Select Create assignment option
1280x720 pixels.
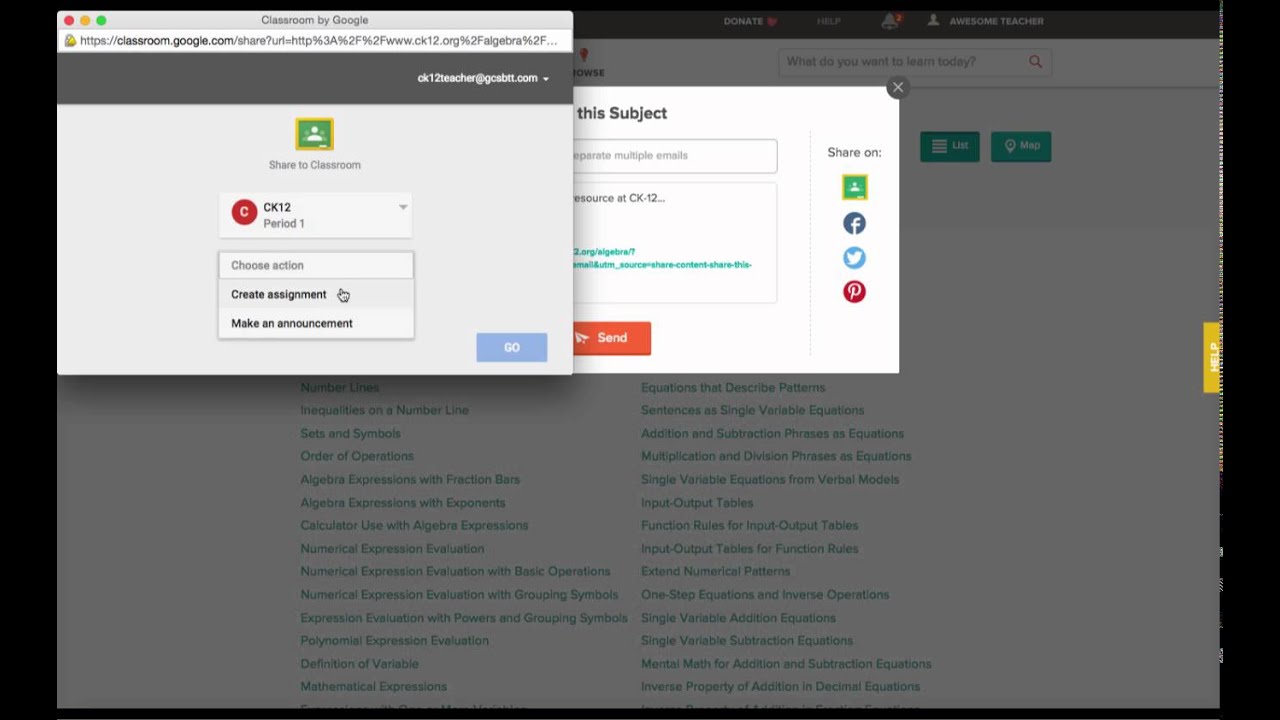[x=315, y=294]
